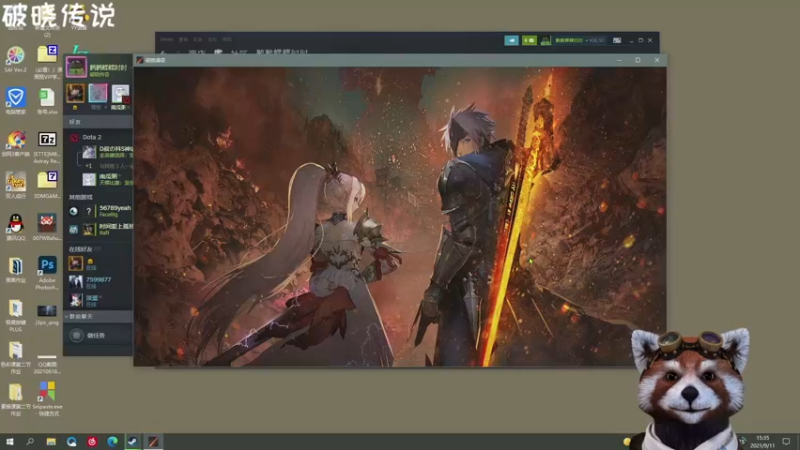Switch to Steam on the taskbar

pos(133,442)
